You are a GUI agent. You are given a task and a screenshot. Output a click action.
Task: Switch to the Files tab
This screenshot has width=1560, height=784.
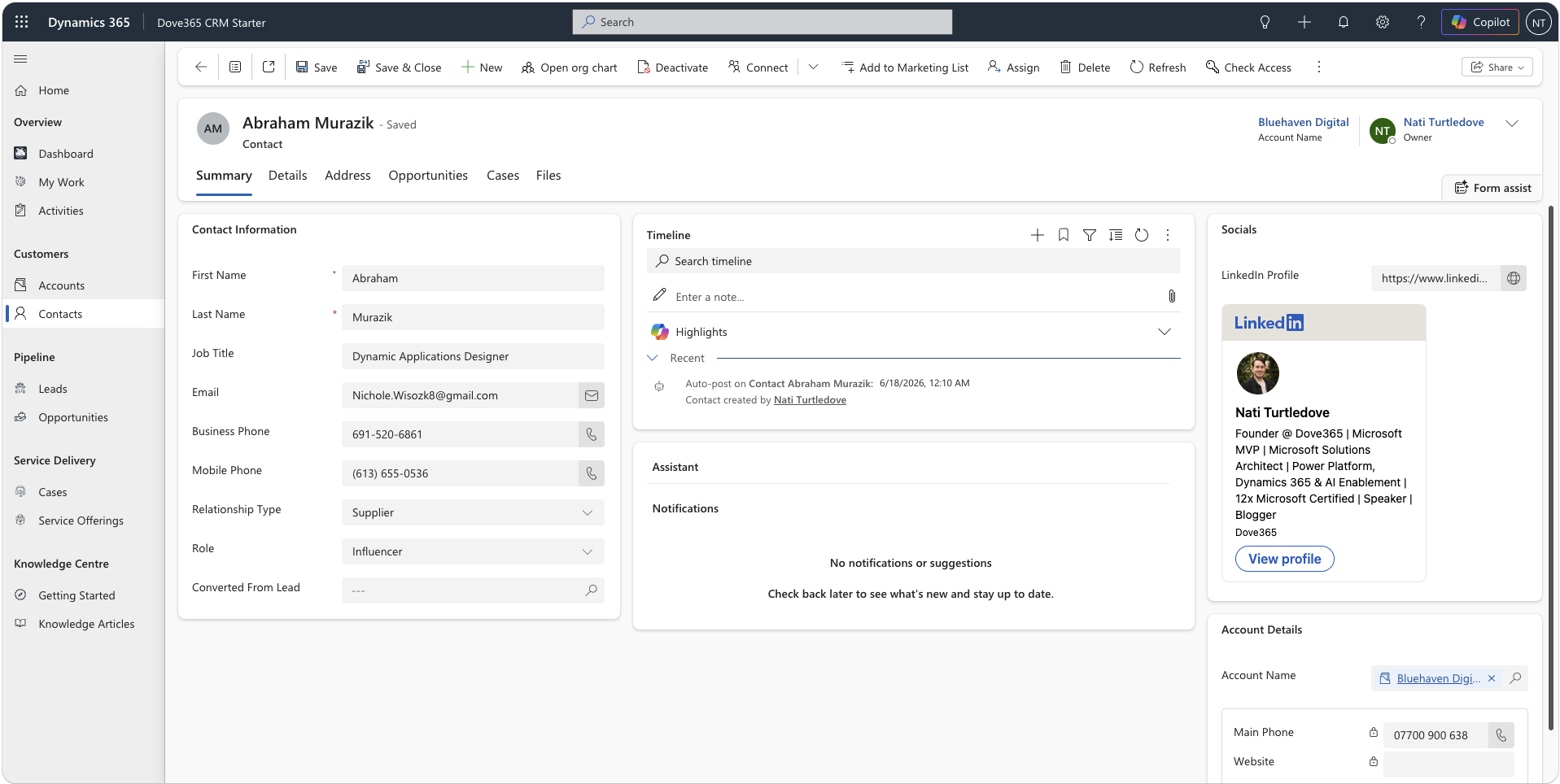pos(548,176)
